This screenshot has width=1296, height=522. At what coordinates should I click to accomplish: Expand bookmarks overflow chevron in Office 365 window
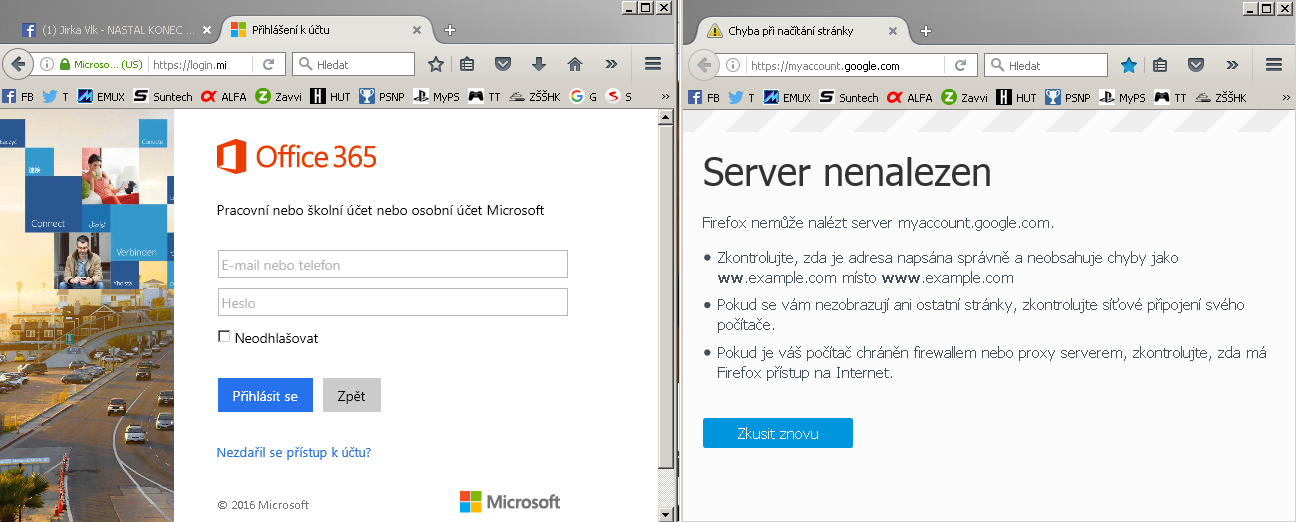(665, 97)
